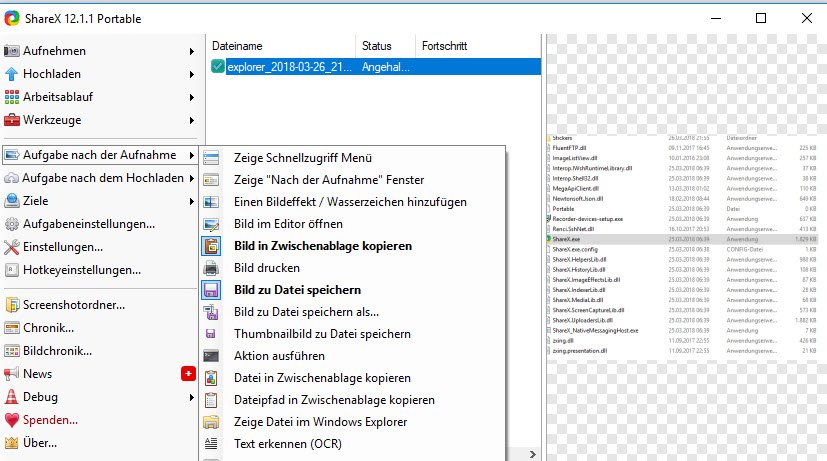Expand Aufgabe nach dem Hochladen arrow
827x461 pixels.
pyautogui.click(x=191, y=178)
